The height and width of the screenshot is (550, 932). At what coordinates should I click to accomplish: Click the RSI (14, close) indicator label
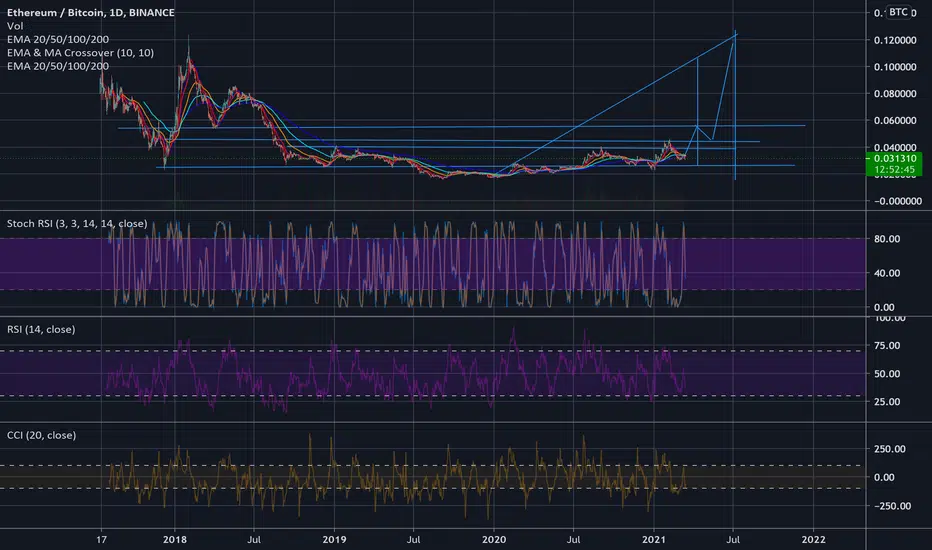pos(41,329)
